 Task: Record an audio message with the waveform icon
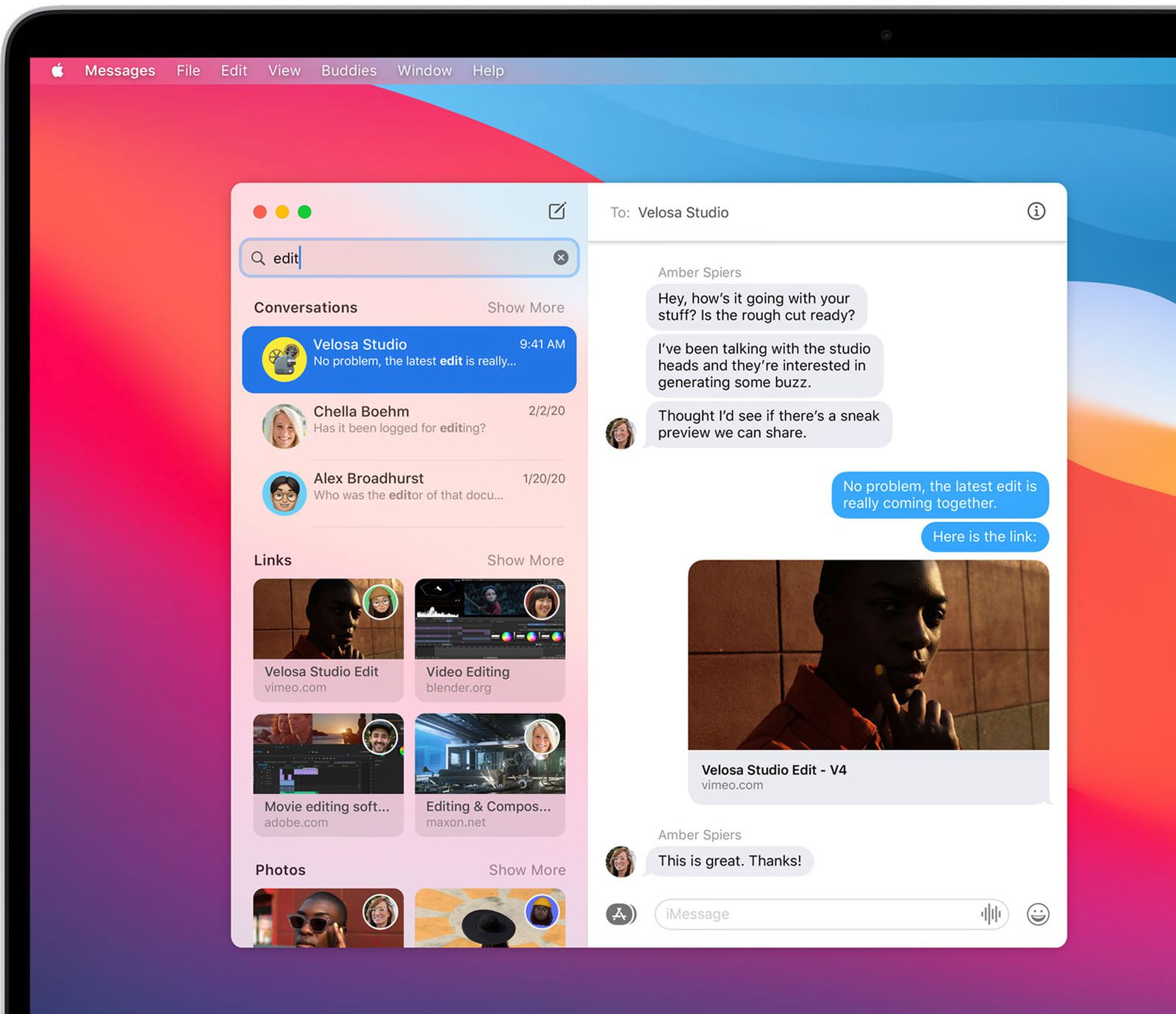click(x=991, y=914)
